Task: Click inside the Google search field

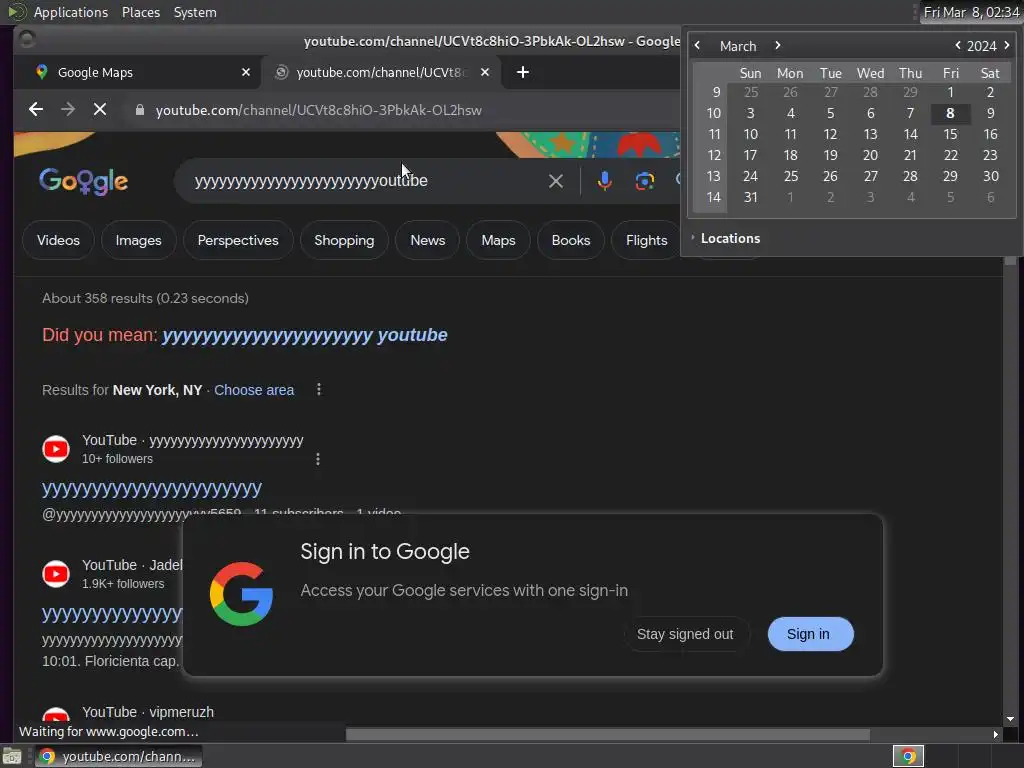Action: click(x=366, y=181)
